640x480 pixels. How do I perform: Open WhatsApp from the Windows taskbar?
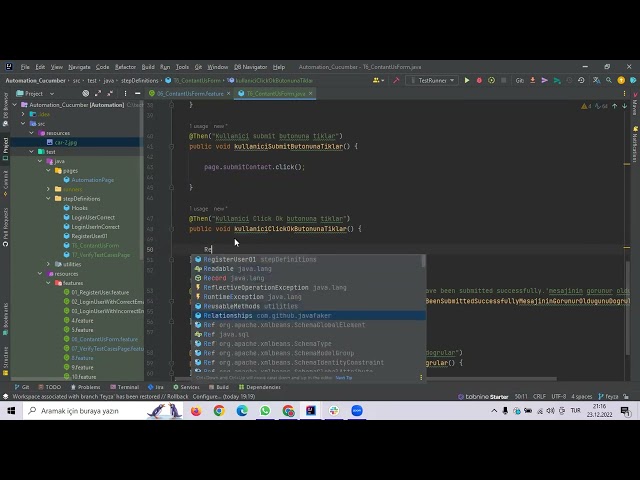click(265, 411)
